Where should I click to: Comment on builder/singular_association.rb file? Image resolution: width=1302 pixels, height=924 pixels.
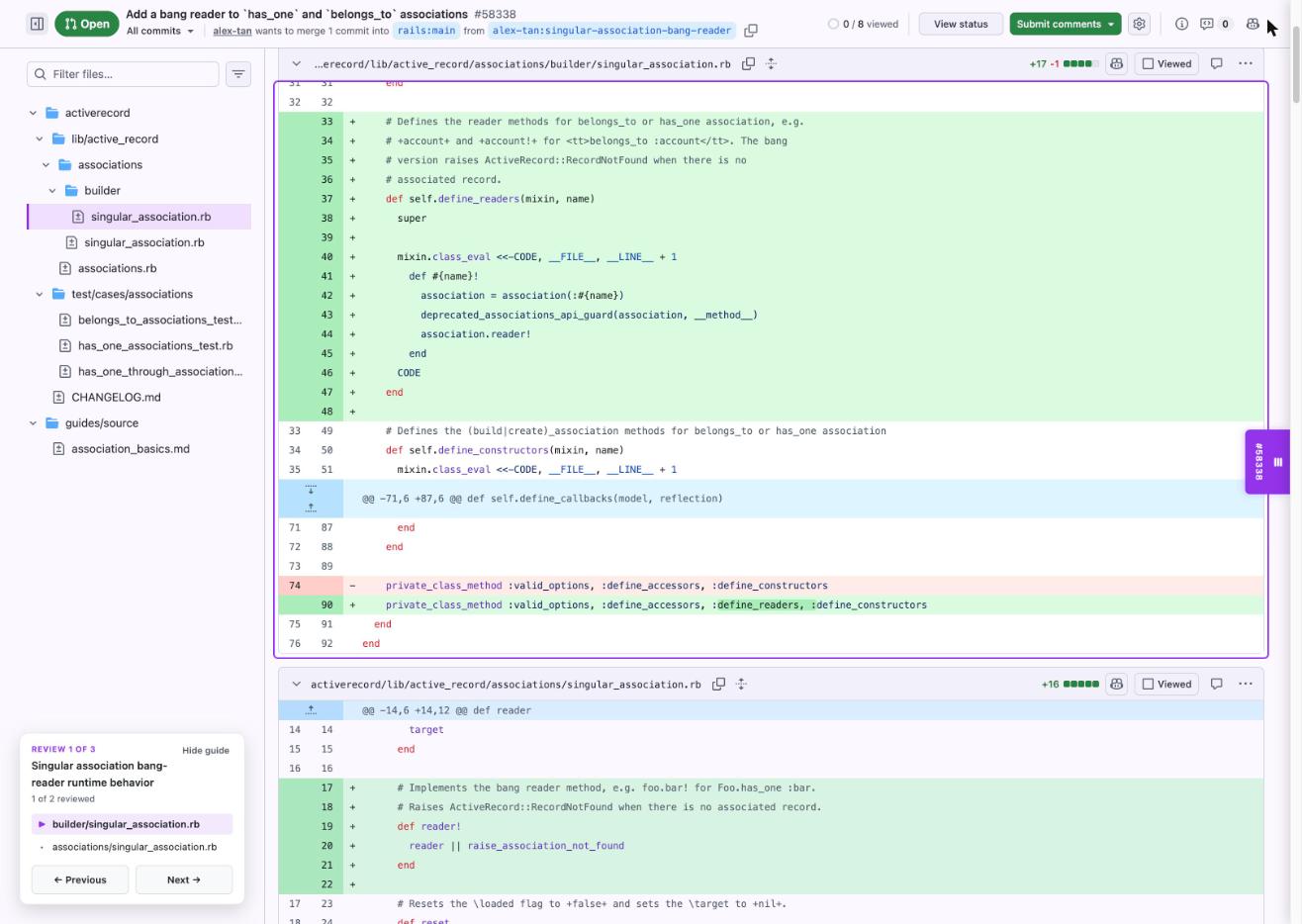[x=1217, y=63]
